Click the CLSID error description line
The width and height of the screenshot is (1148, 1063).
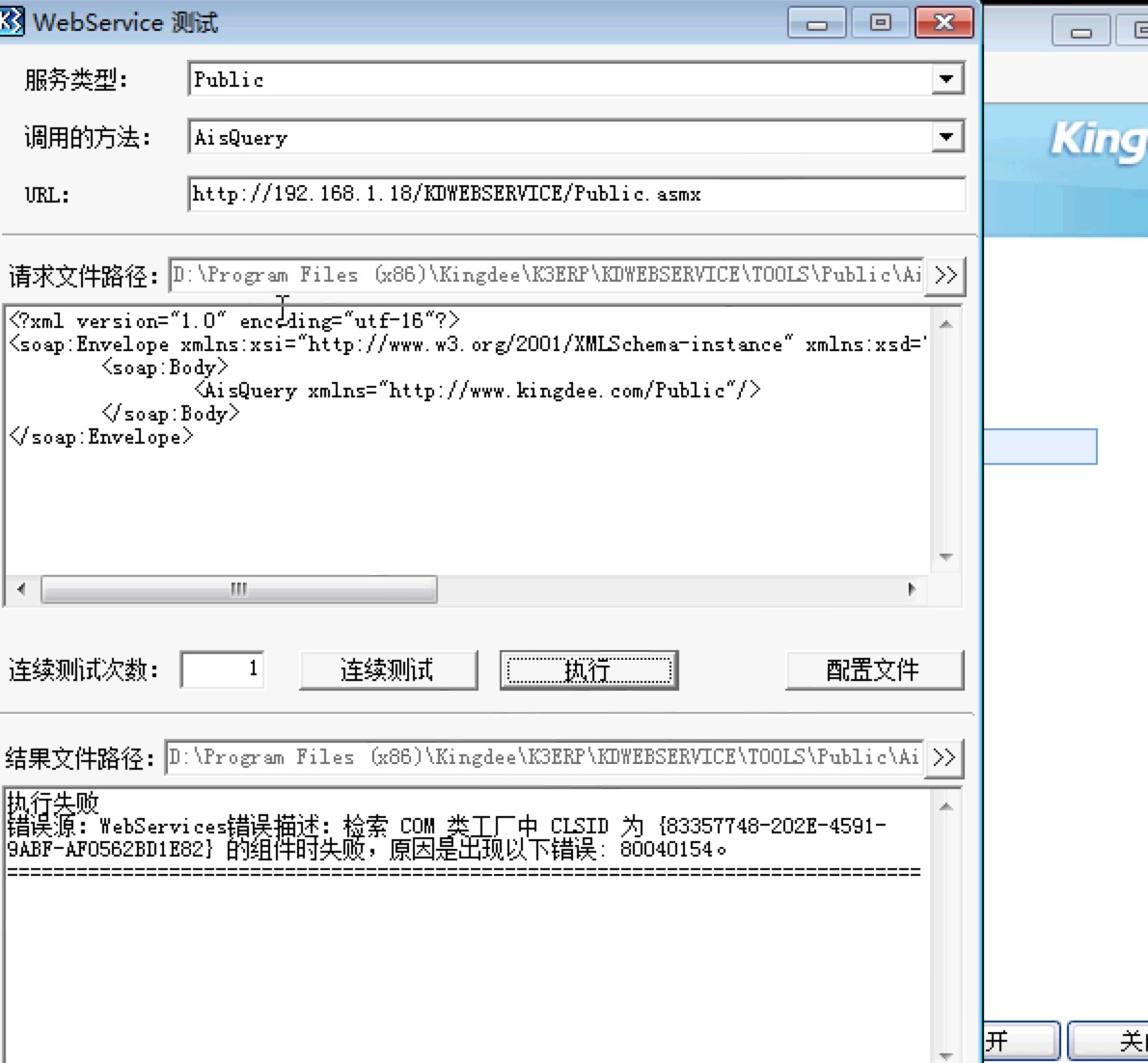point(447,837)
